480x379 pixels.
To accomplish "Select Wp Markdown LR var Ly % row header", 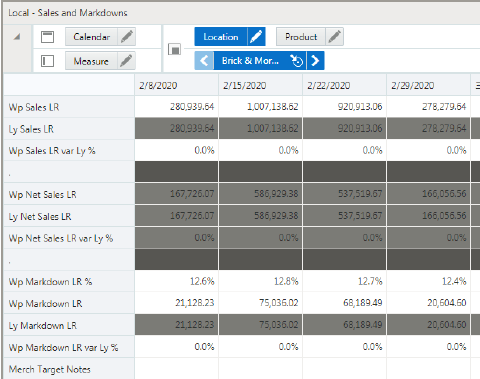I will (x=69, y=347).
